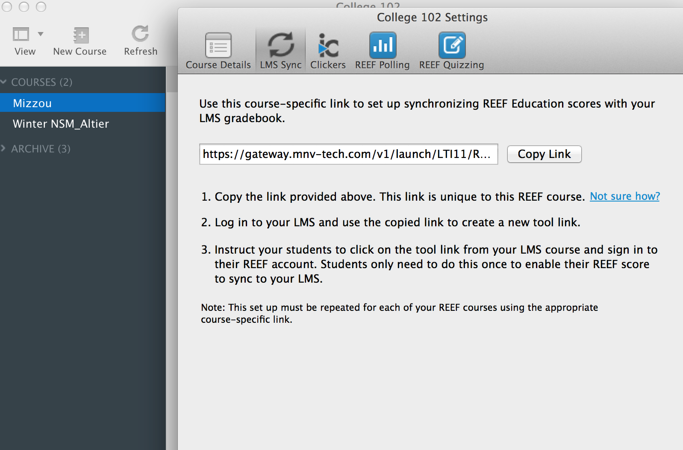
Task: Click the 'College 102 Settings' title text
Action: 432,17
